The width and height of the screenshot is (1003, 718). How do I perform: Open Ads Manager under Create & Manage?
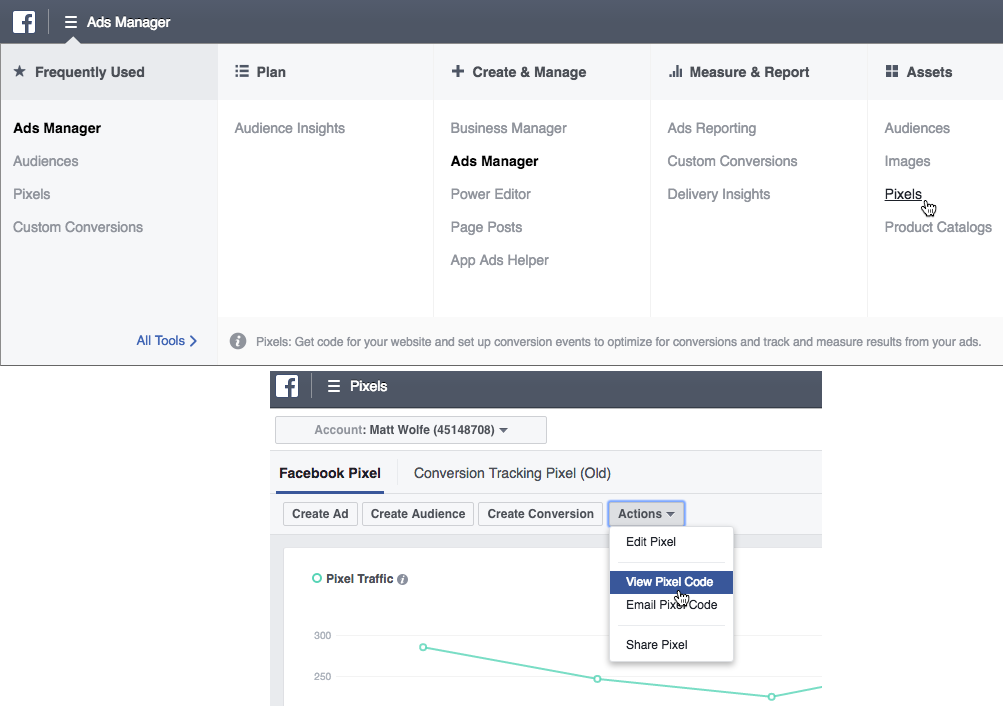tap(494, 161)
